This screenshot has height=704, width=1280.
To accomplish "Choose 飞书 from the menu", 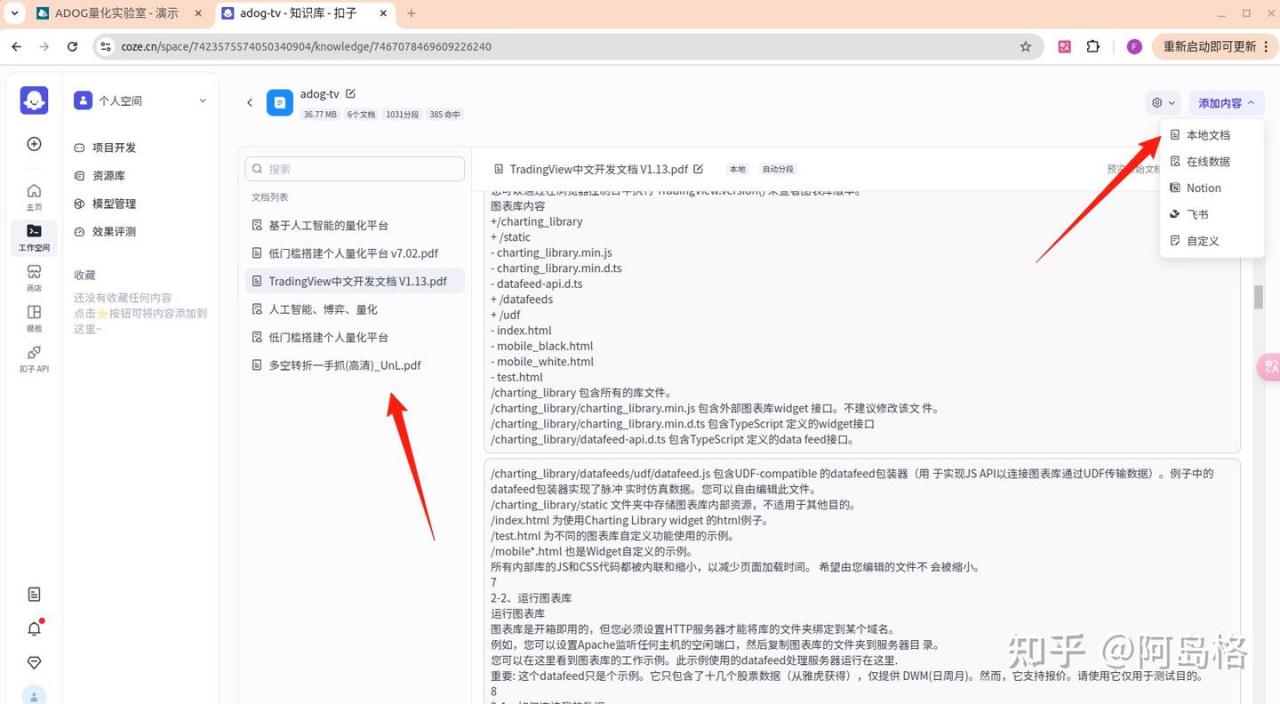I will pyautogui.click(x=1212, y=214).
